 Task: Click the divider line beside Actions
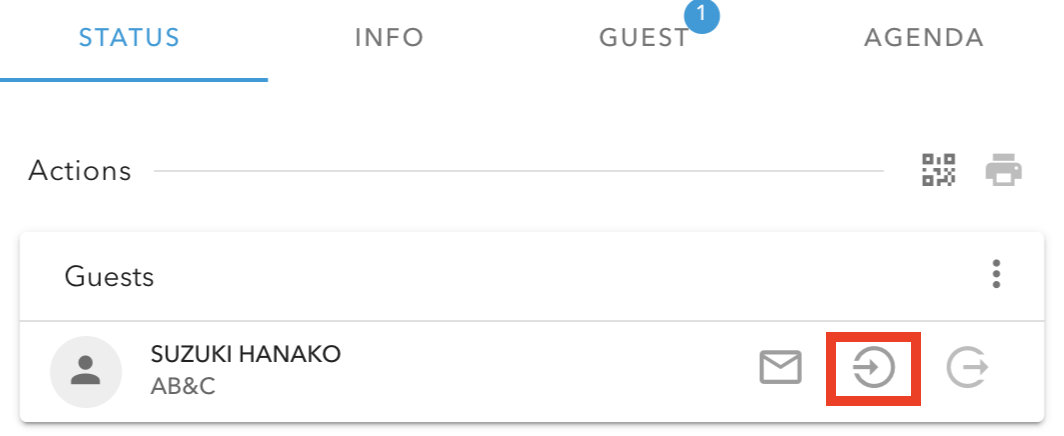click(x=519, y=171)
